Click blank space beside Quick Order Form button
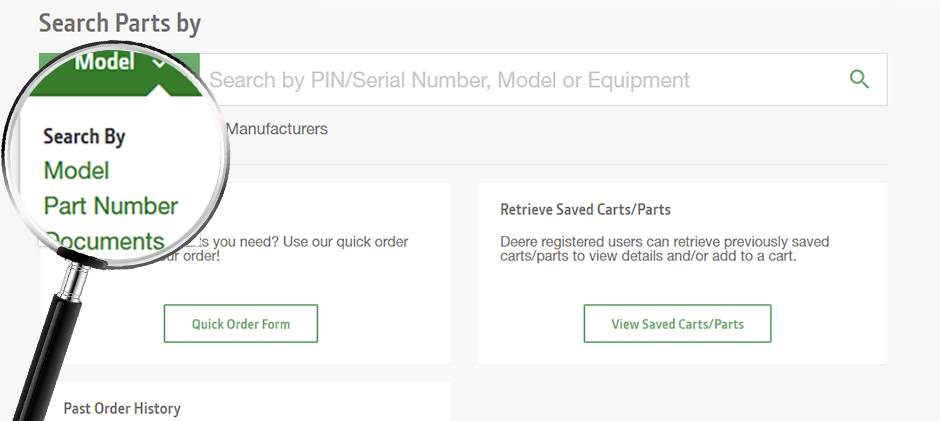The width and height of the screenshot is (940, 421). [390, 325]
